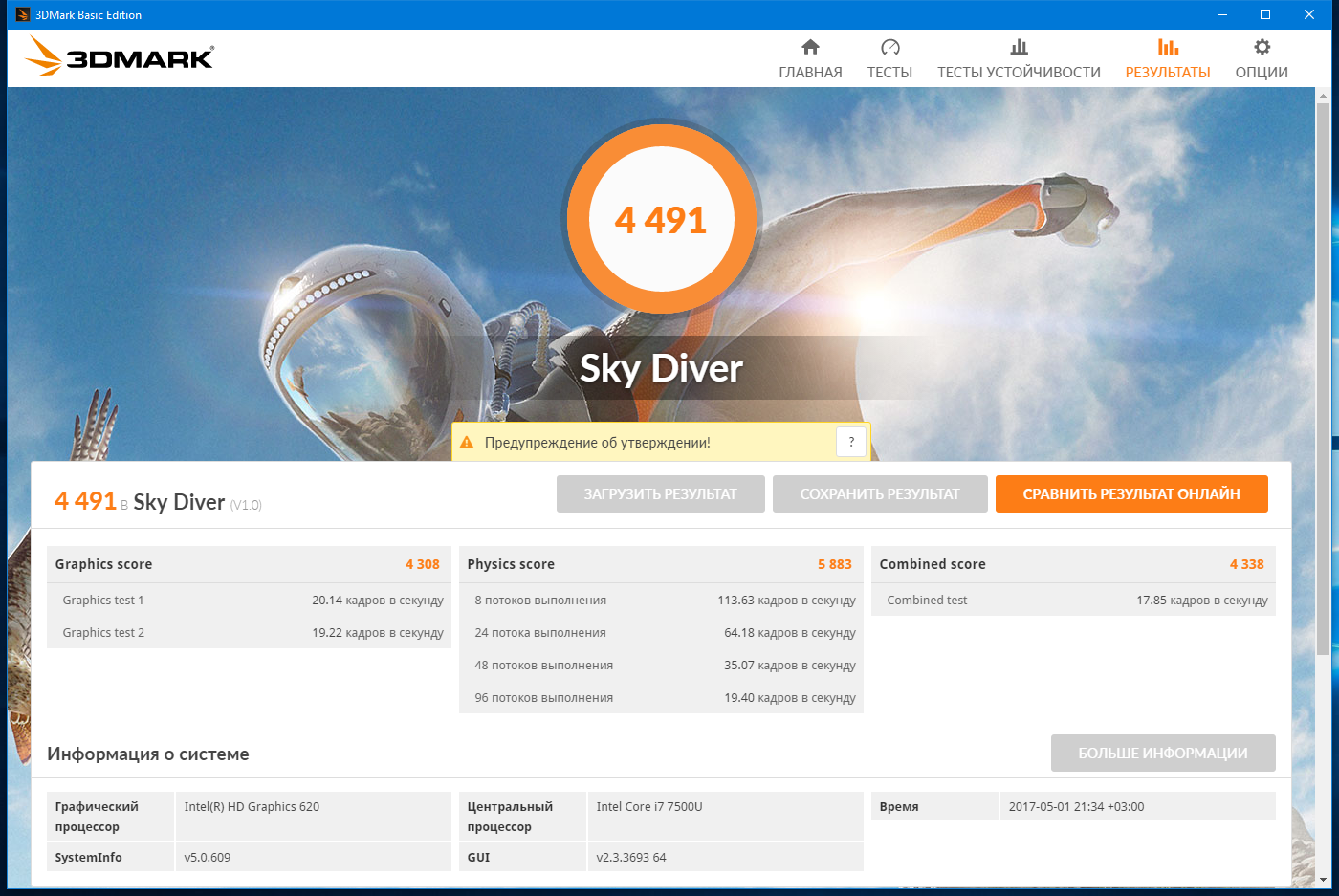
Task: Click the 19.40 frames per second value
Action: point(790,698)
